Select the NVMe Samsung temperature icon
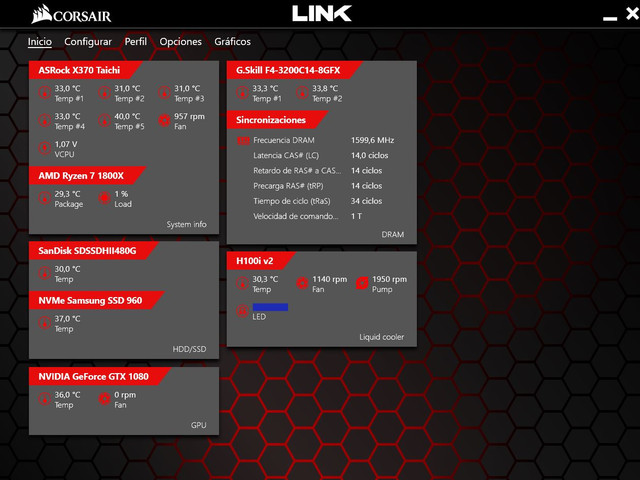 [x=45, y=322]
